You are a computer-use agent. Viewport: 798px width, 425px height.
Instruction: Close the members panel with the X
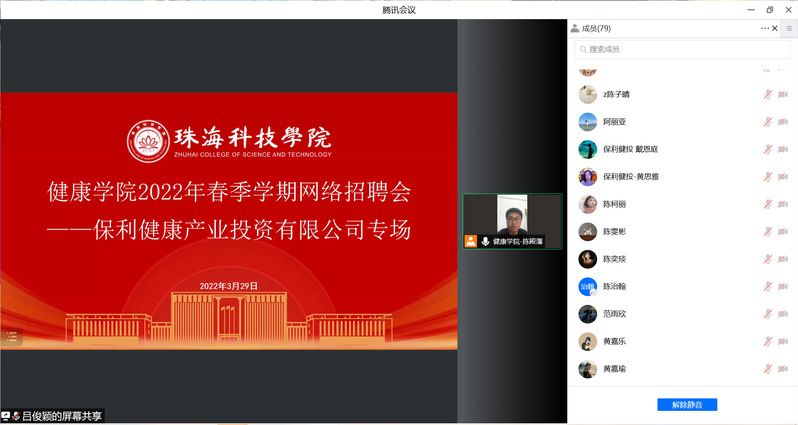pyautogui.click(x=775, y=29)
